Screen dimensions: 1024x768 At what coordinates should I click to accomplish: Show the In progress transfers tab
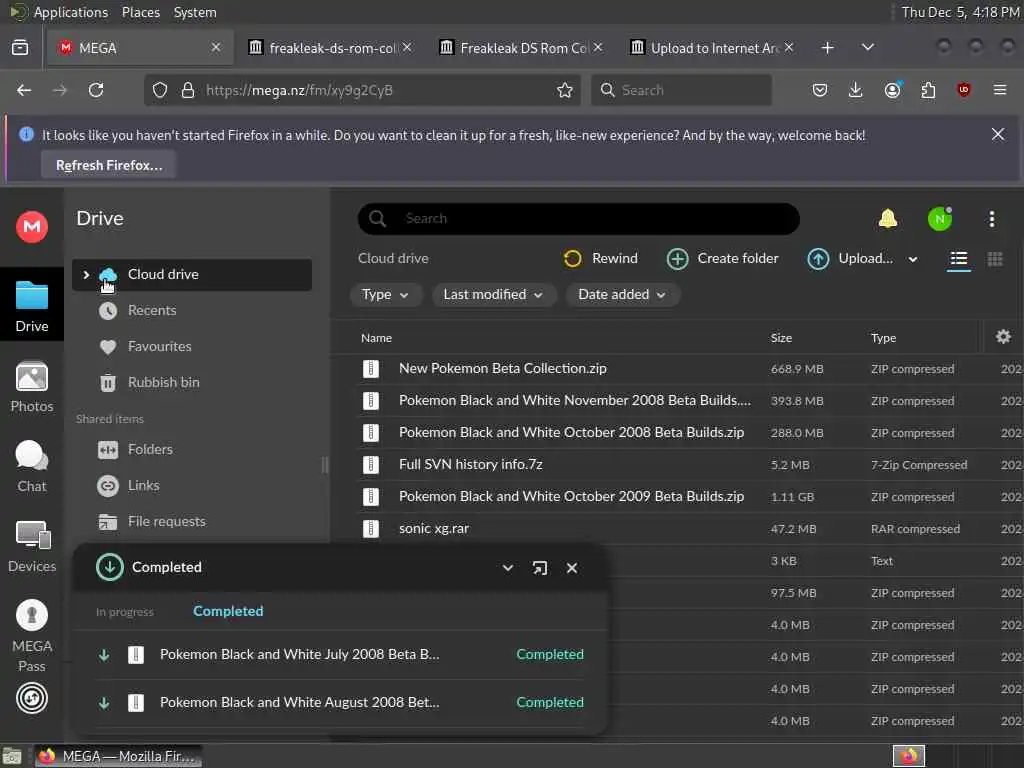(125, 612)
